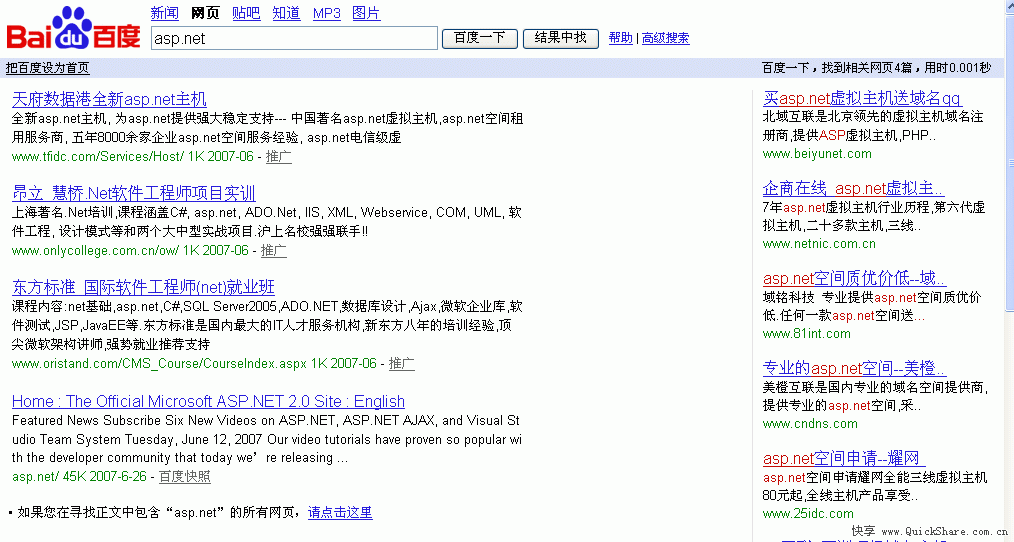The image size is (1014, 542).
Task: Click the 结果中找 button
Action: pos(560,38)
